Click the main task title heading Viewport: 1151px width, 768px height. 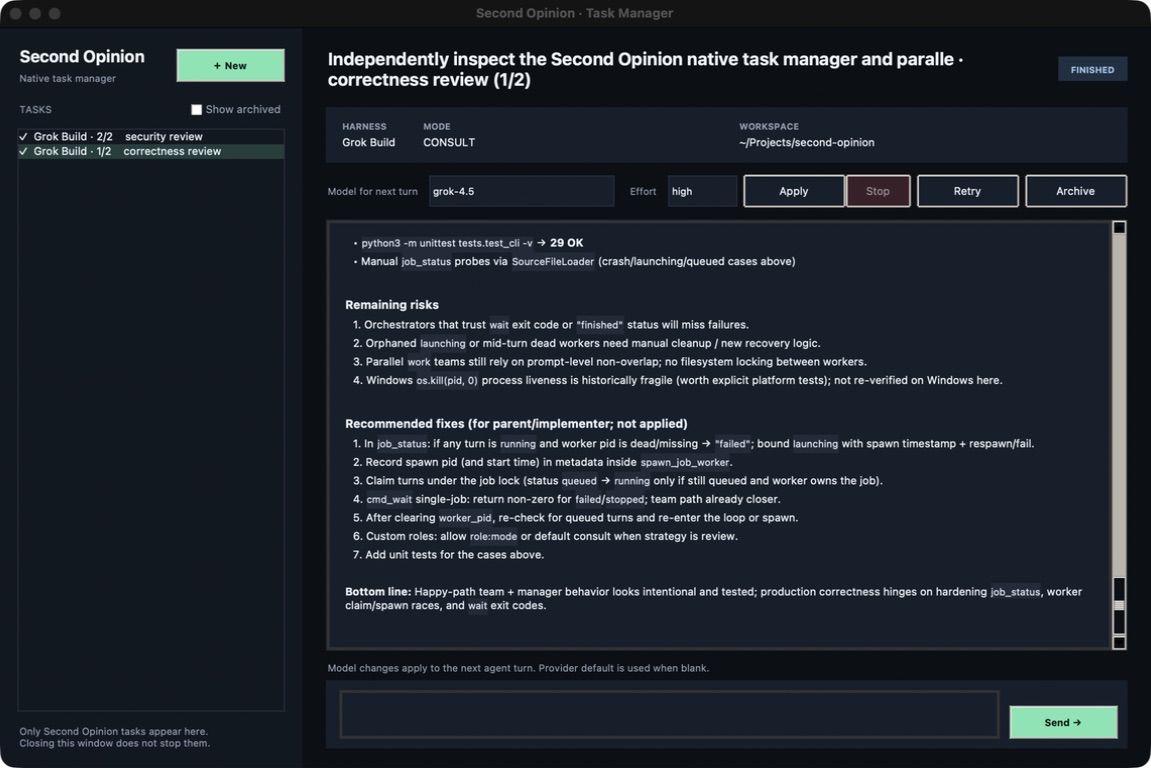click(x=645, y=69)
